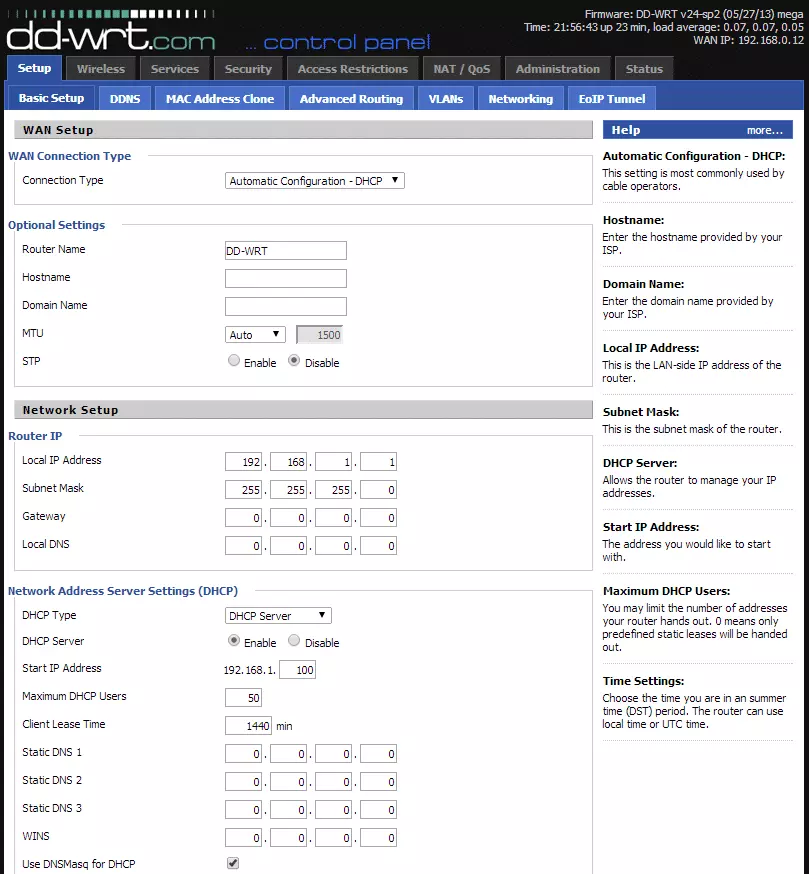The image size is (809, 874).
Task: Toggle Use DNSMasq for DHCP checkbox
Action: tap(233, 863)
